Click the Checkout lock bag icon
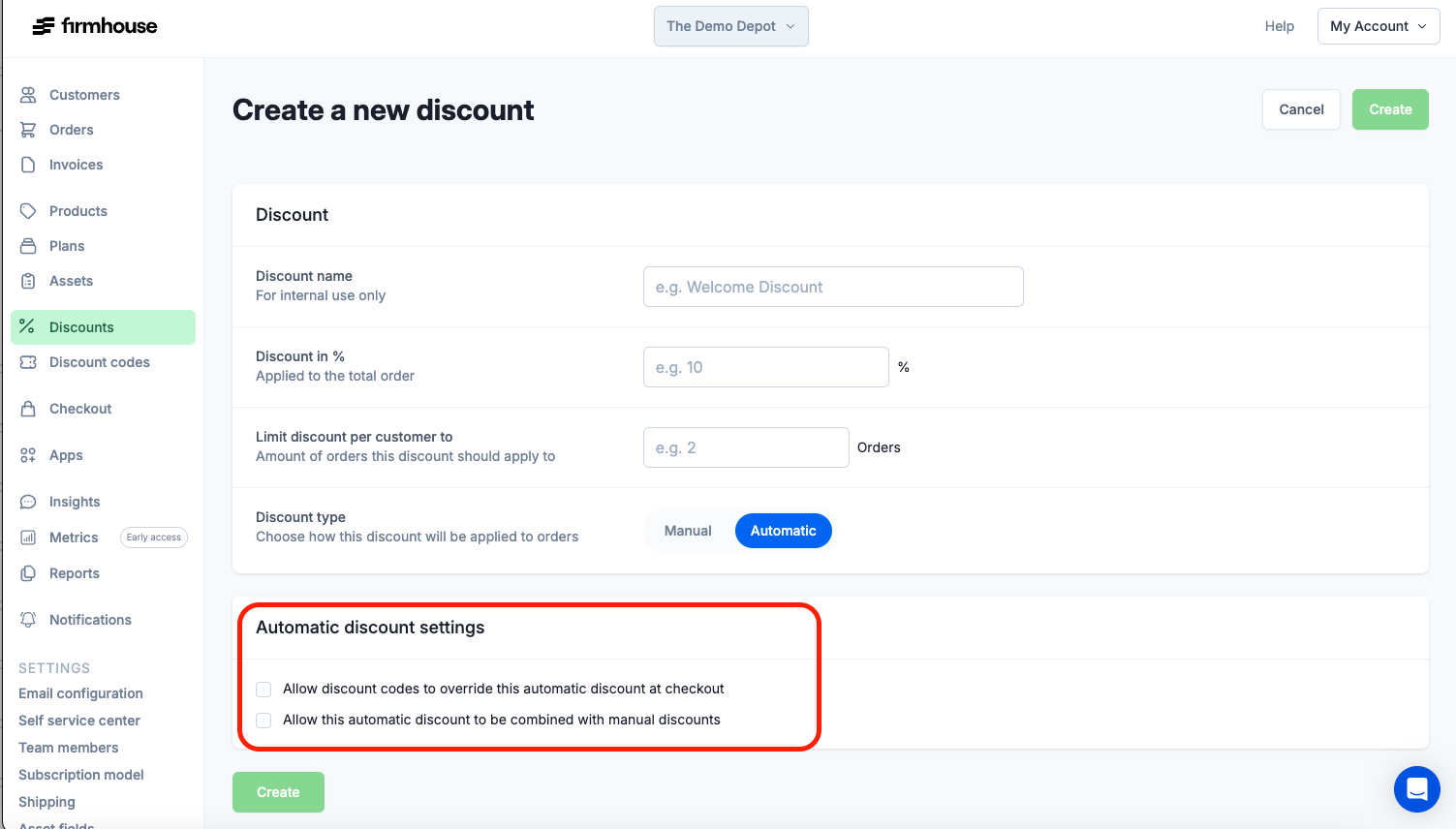This screenshot has height=829, width=1456. click(28, 409)
